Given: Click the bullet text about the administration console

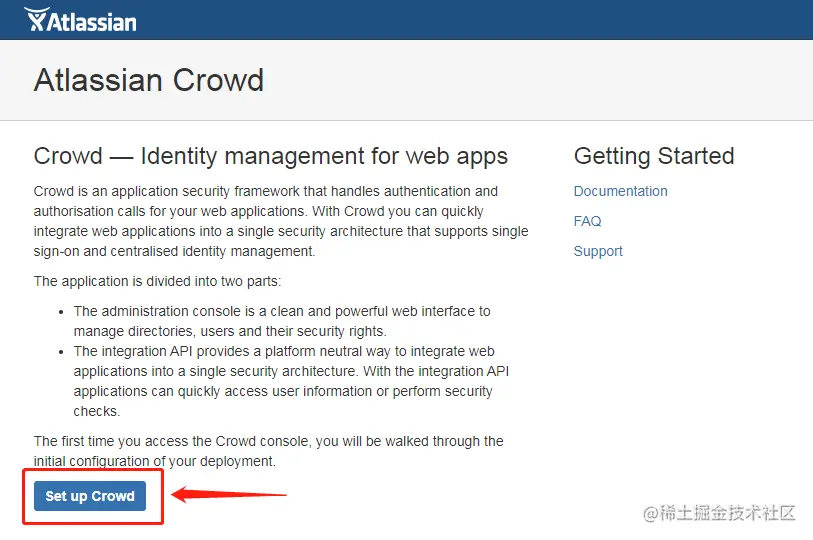Looking at the screenshot, I should [x=282, y=321].
